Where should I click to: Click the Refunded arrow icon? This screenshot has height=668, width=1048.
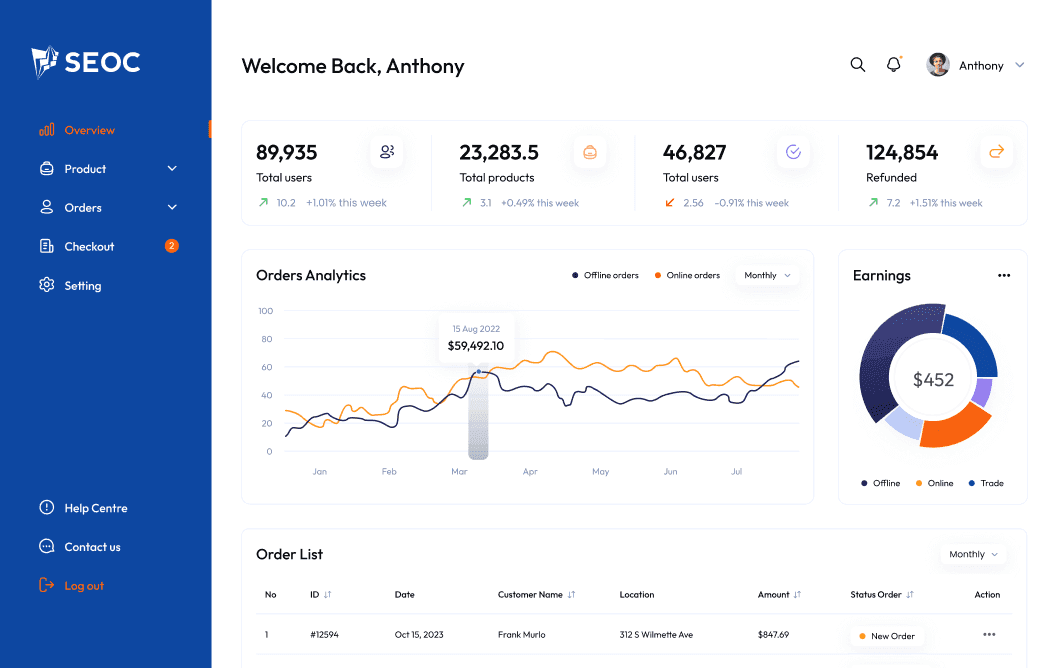click(x=996, y=152)
